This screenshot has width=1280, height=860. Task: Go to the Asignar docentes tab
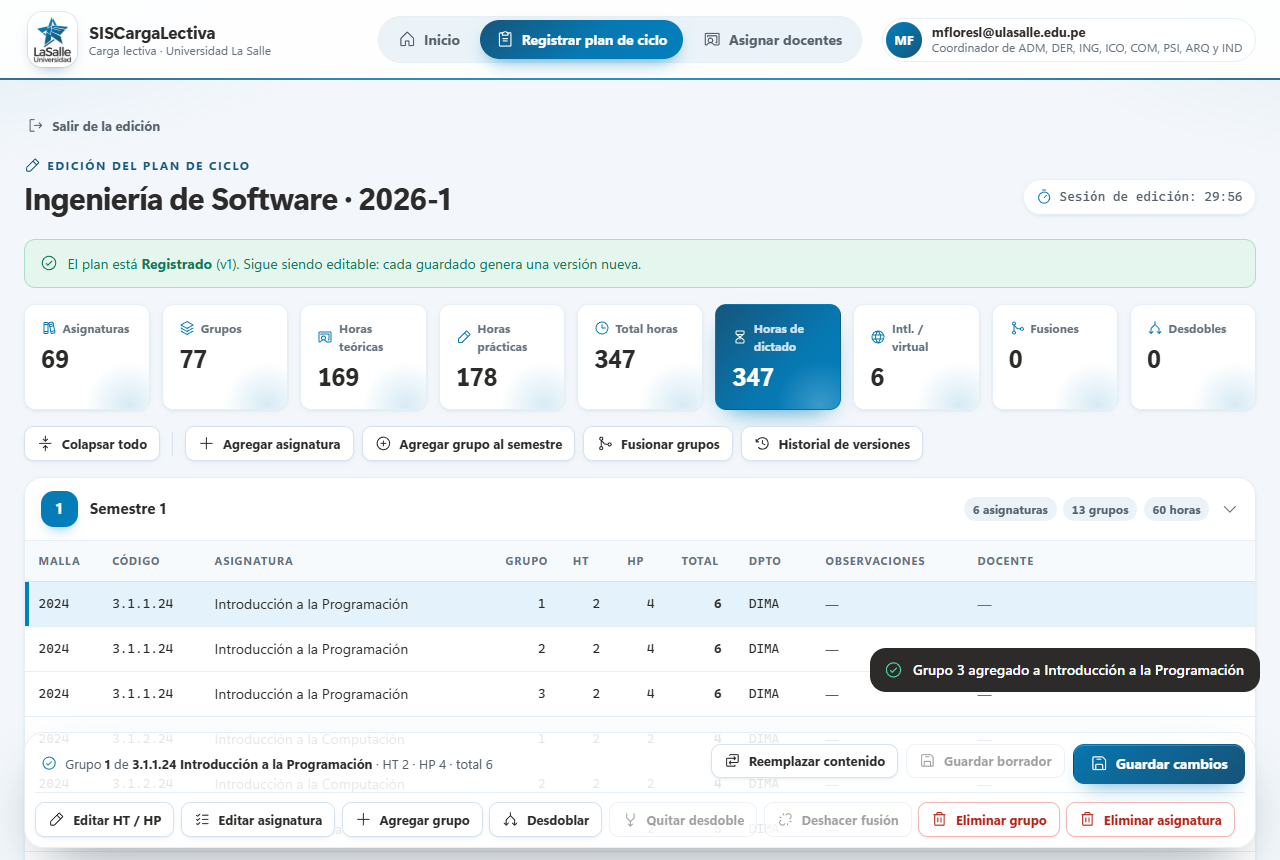(773, 40)
